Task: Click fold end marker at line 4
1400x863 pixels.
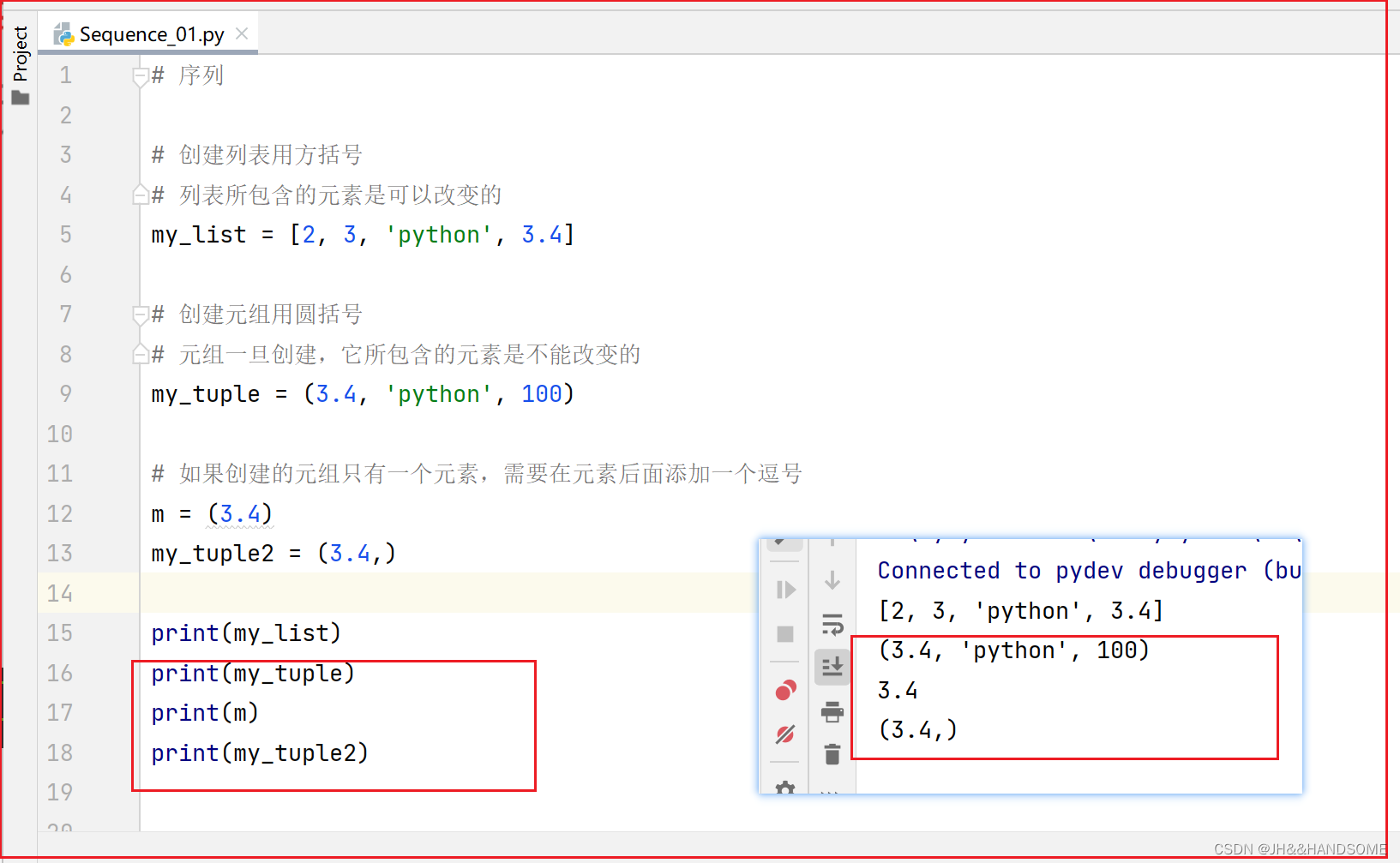Action: (141, 195)
